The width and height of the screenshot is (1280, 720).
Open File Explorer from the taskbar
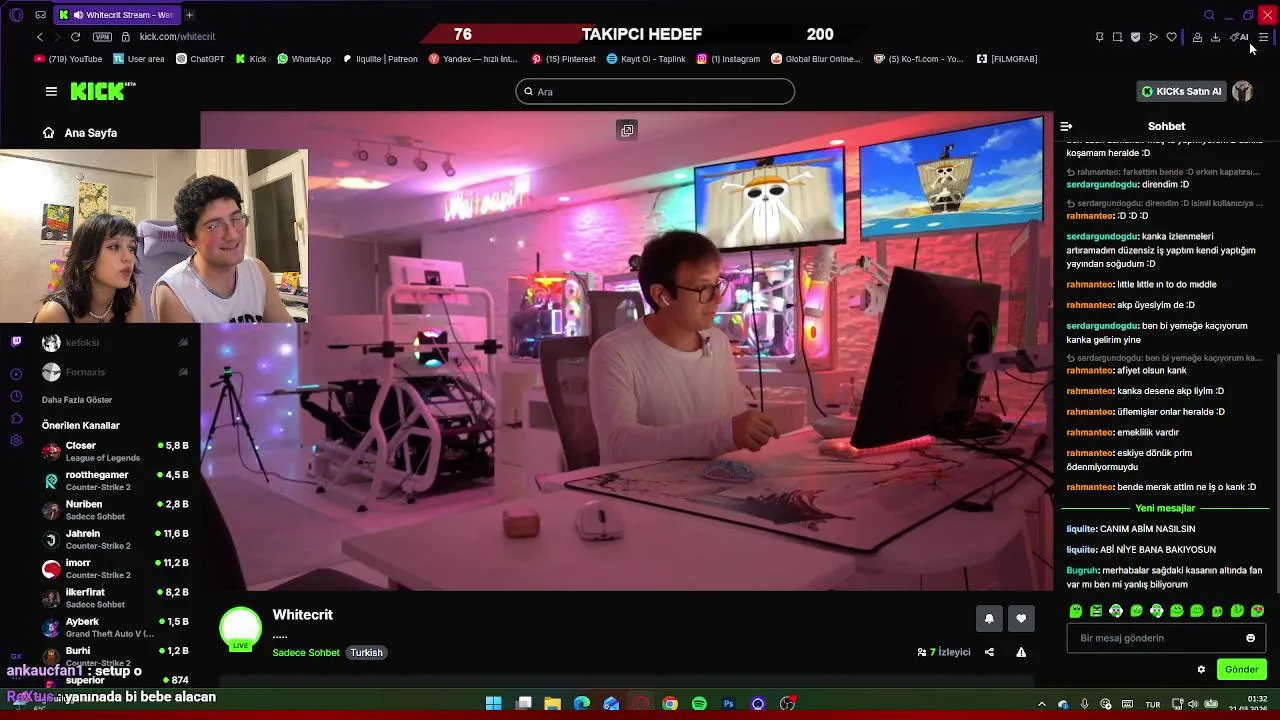pyautogui.click(x=552, y=704)
